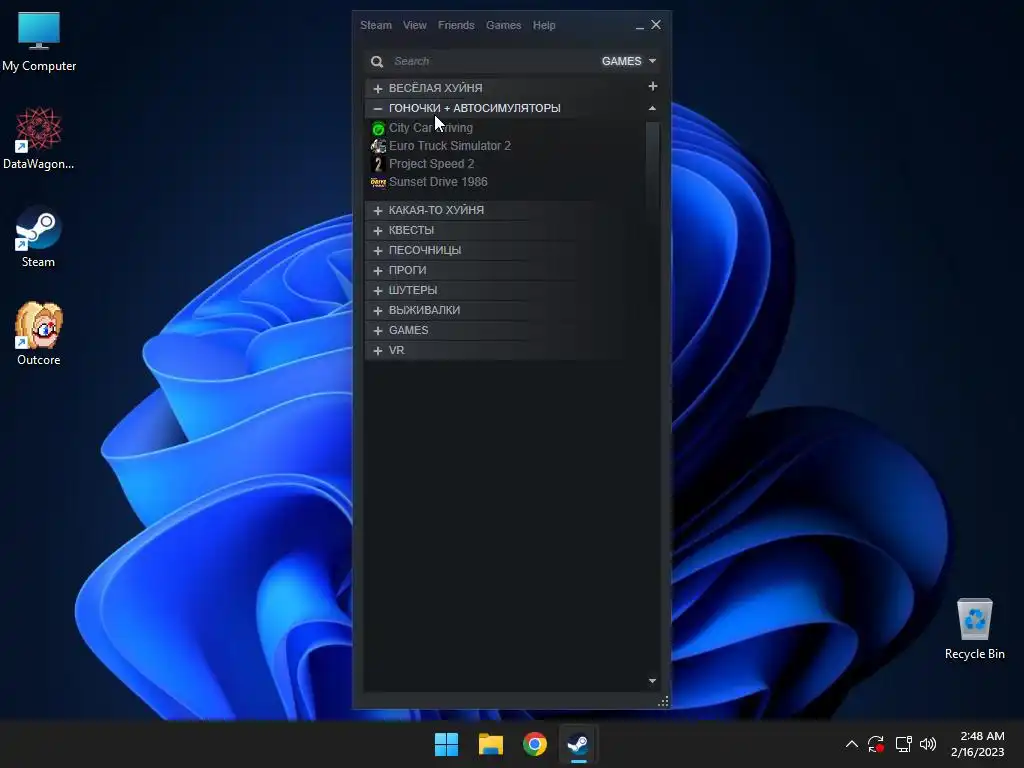1024x768 pixels.
Task: Click the scrollbar up arrow
Action: (652, 108)
